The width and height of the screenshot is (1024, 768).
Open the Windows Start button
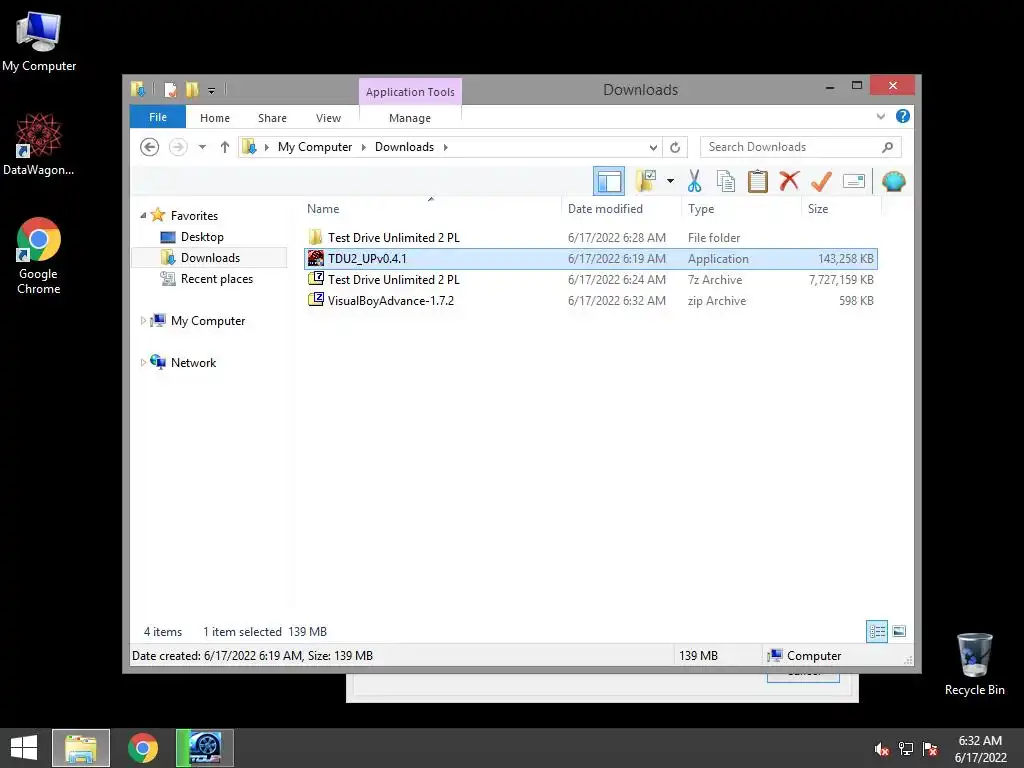tap(24, 748)
